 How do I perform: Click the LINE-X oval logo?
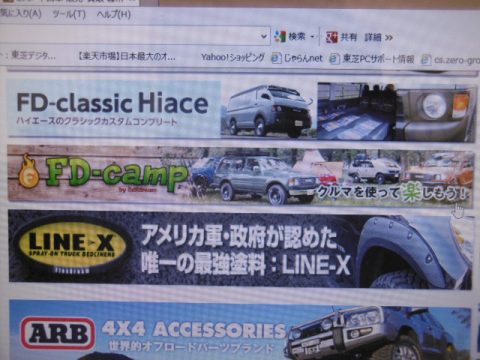click(72, 246)
